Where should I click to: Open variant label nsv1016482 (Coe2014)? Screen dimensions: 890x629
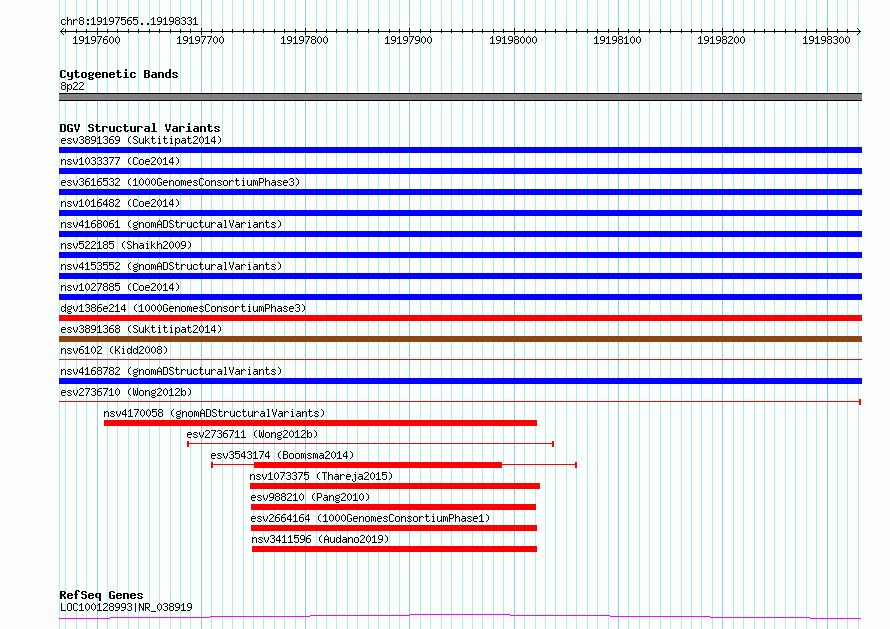(x=120, y=203)
